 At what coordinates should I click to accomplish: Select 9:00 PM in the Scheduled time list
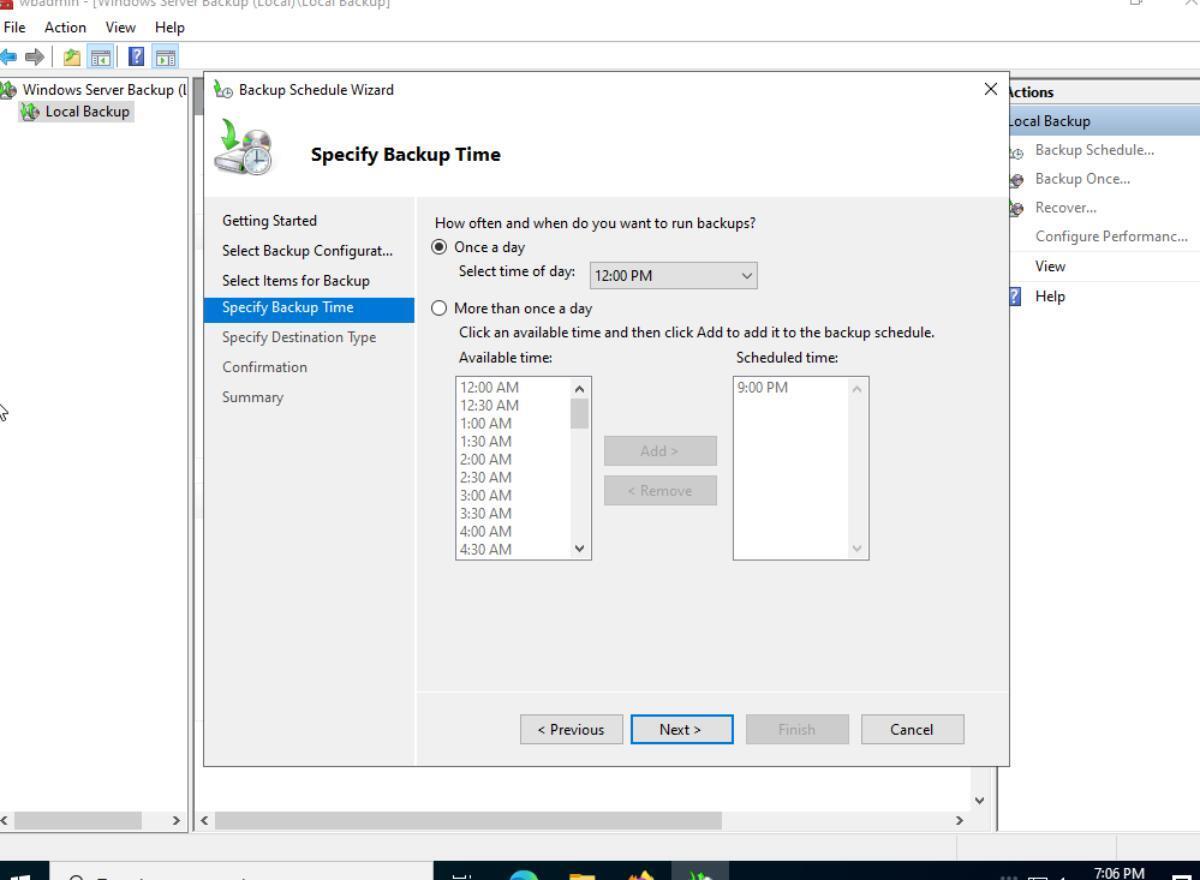coord(762,387)
